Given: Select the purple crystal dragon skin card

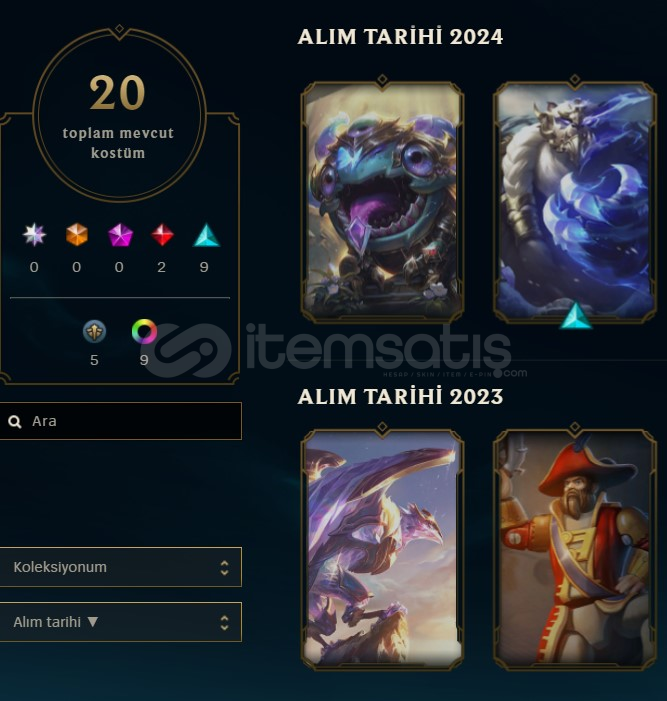Looking at the screenshot, I should click(x=382, y=549).
